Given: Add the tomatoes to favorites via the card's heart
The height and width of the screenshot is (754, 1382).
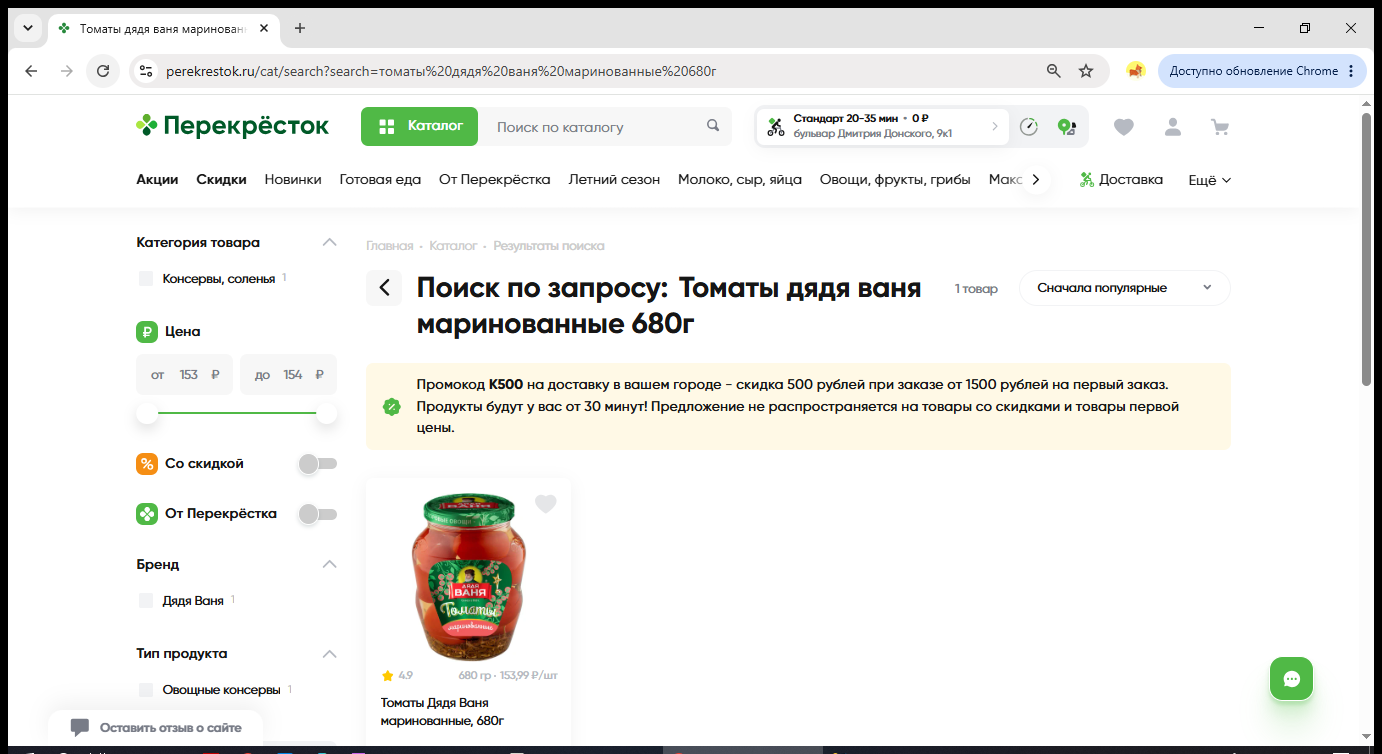Looking at the screenshot, I should [545, 504].
